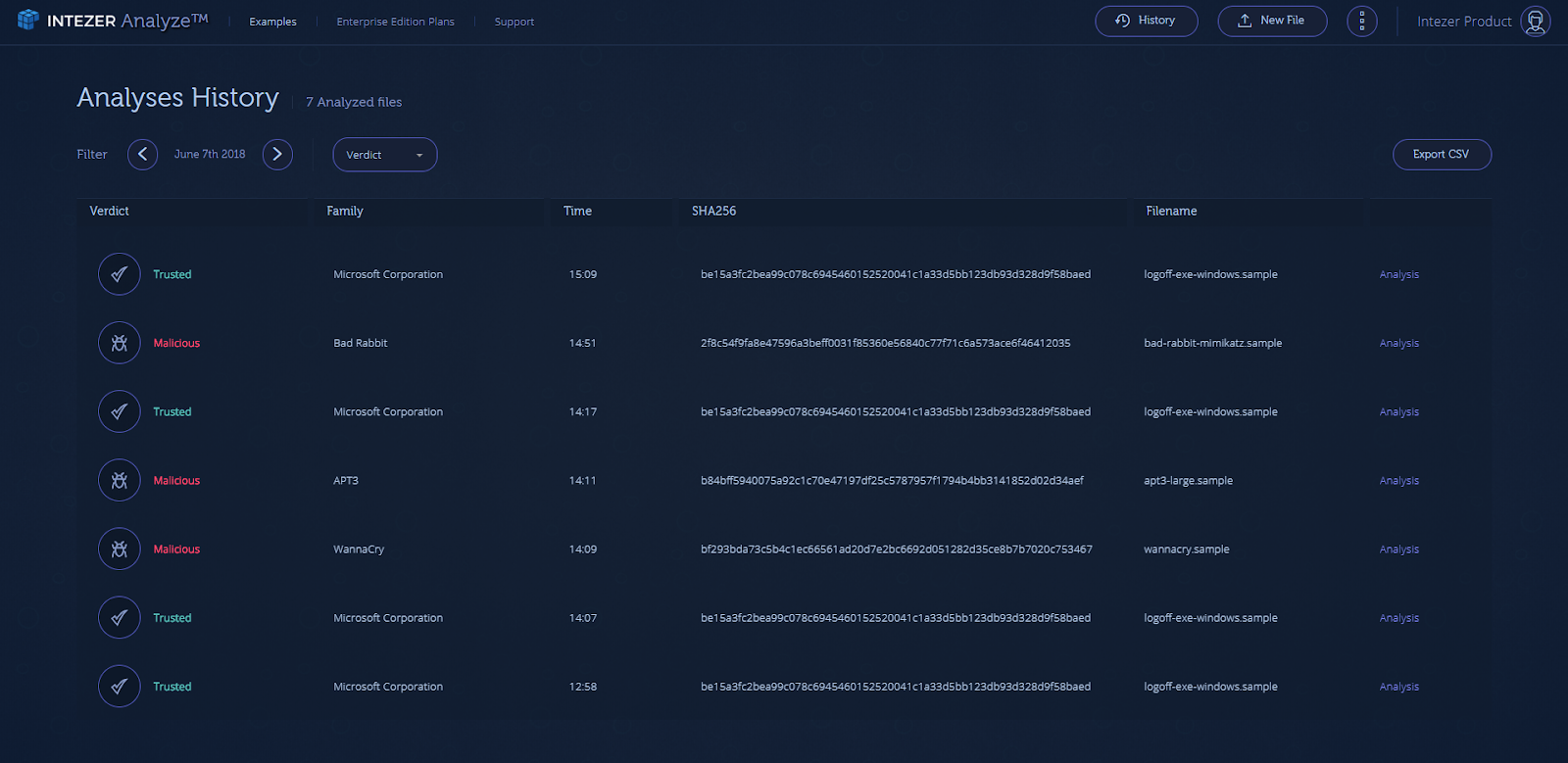Screen dimensions: 1568x763
Task: Open Analysis link for bad-rabbit-mimikatz.sample
Action: (x=1398, y=344)
